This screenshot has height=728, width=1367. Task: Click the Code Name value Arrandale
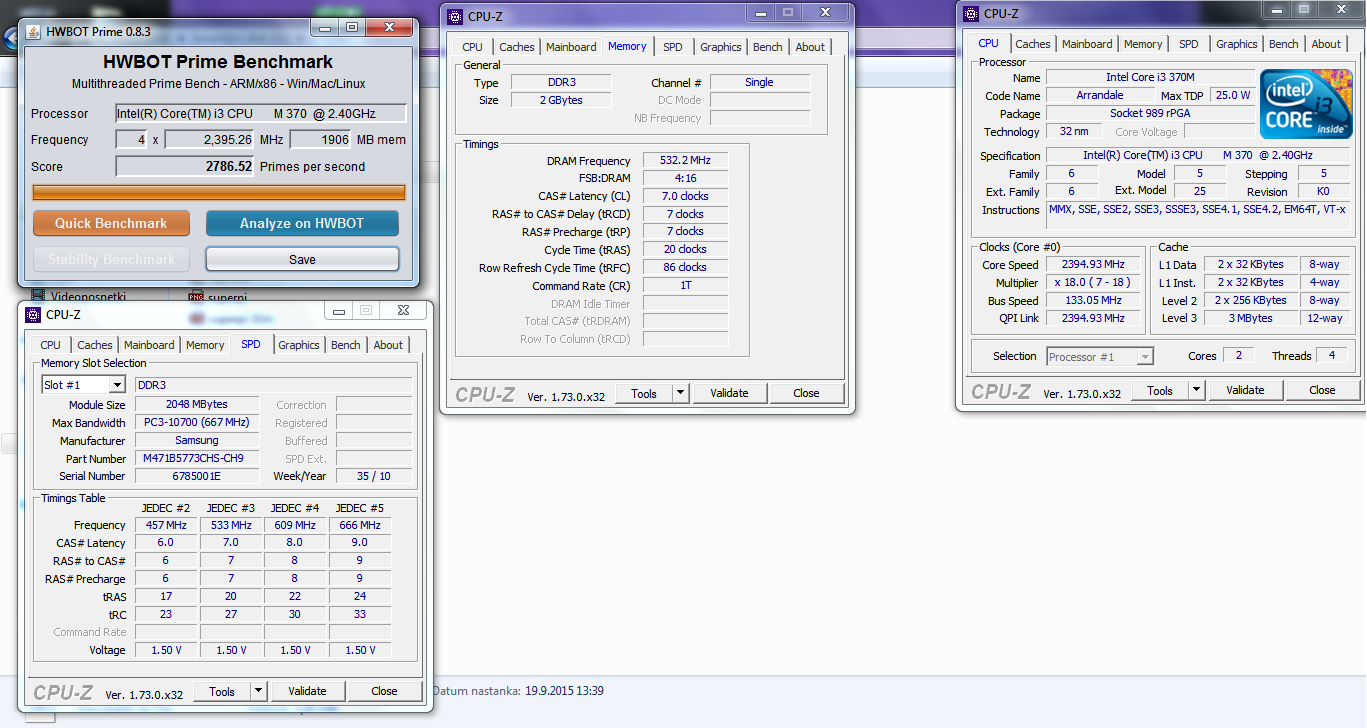click(1100, 96)
